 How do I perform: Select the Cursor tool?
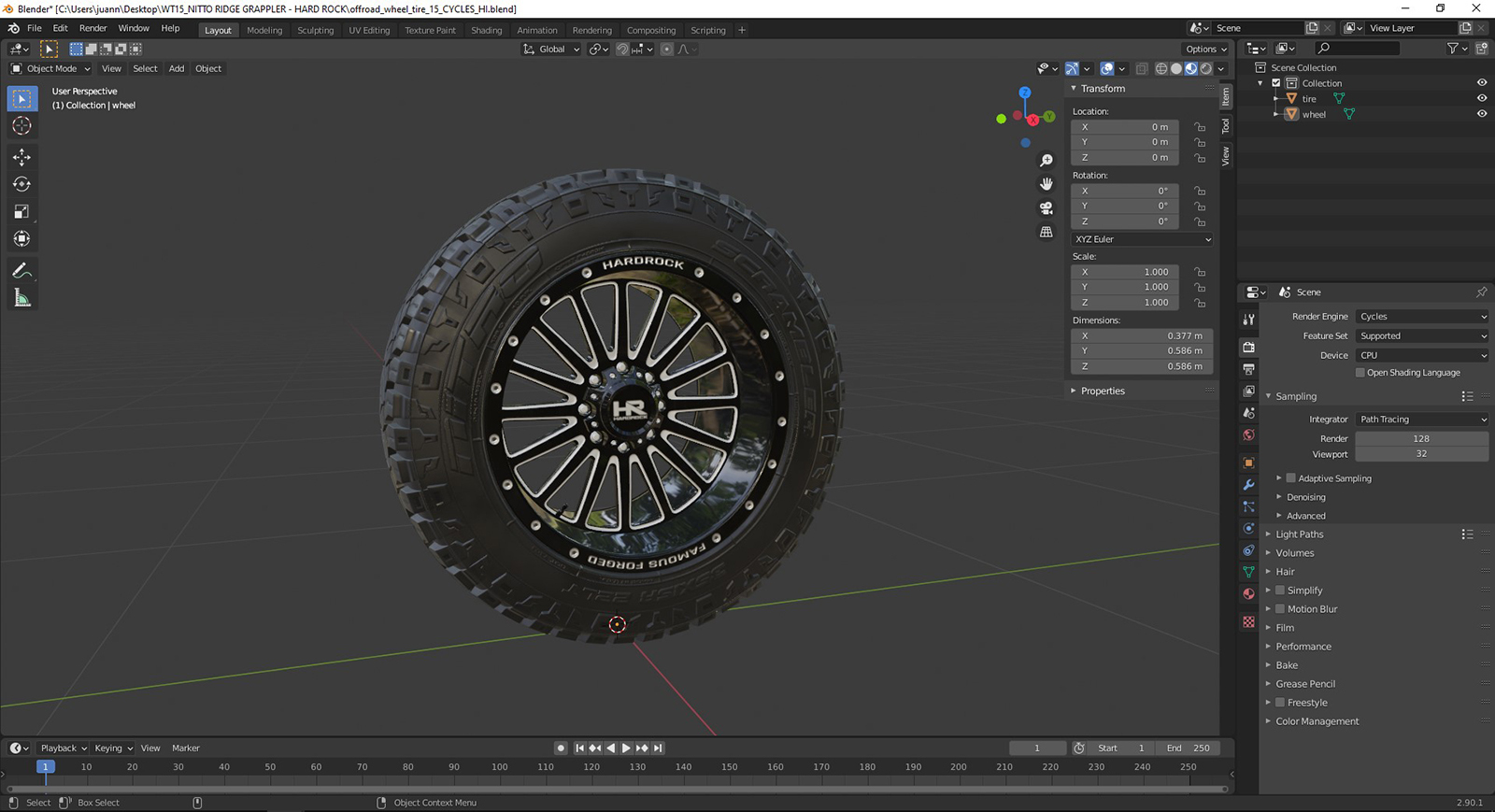click(x=22, y=126)
